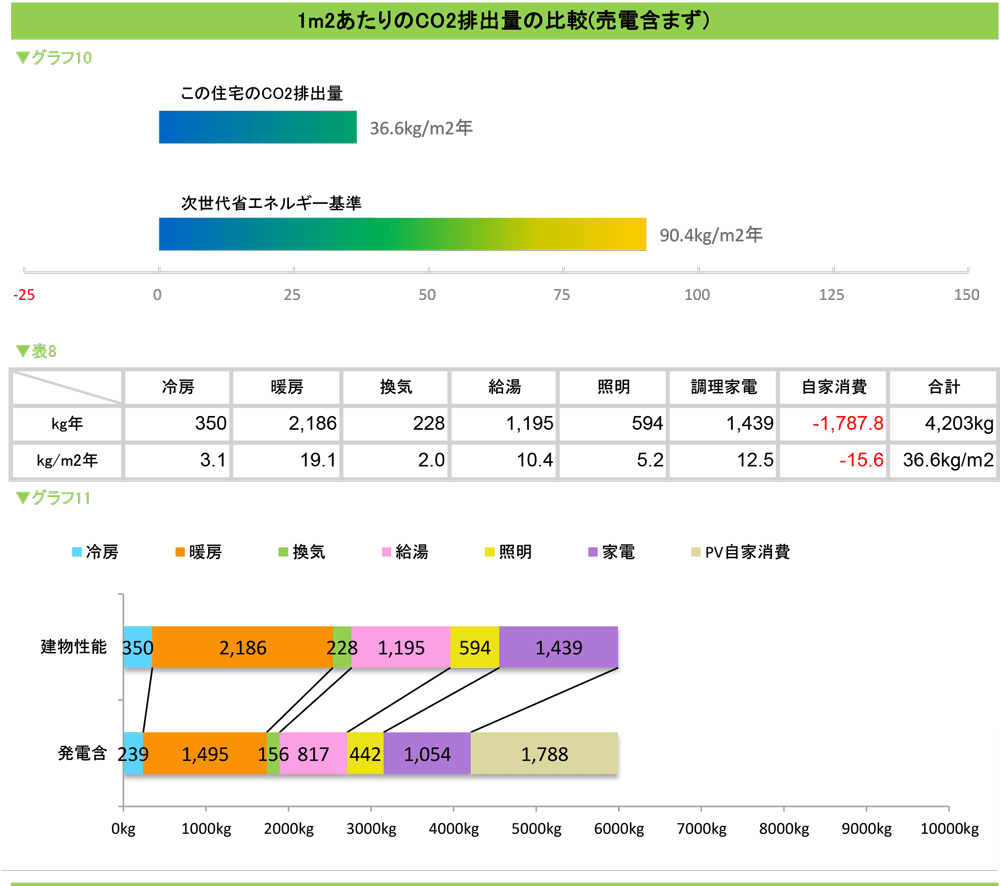1000x886 pixels.
Task: Click the 150 tick label on graph 10 axis
Action: pyautogui.click(x=967, y=295)
